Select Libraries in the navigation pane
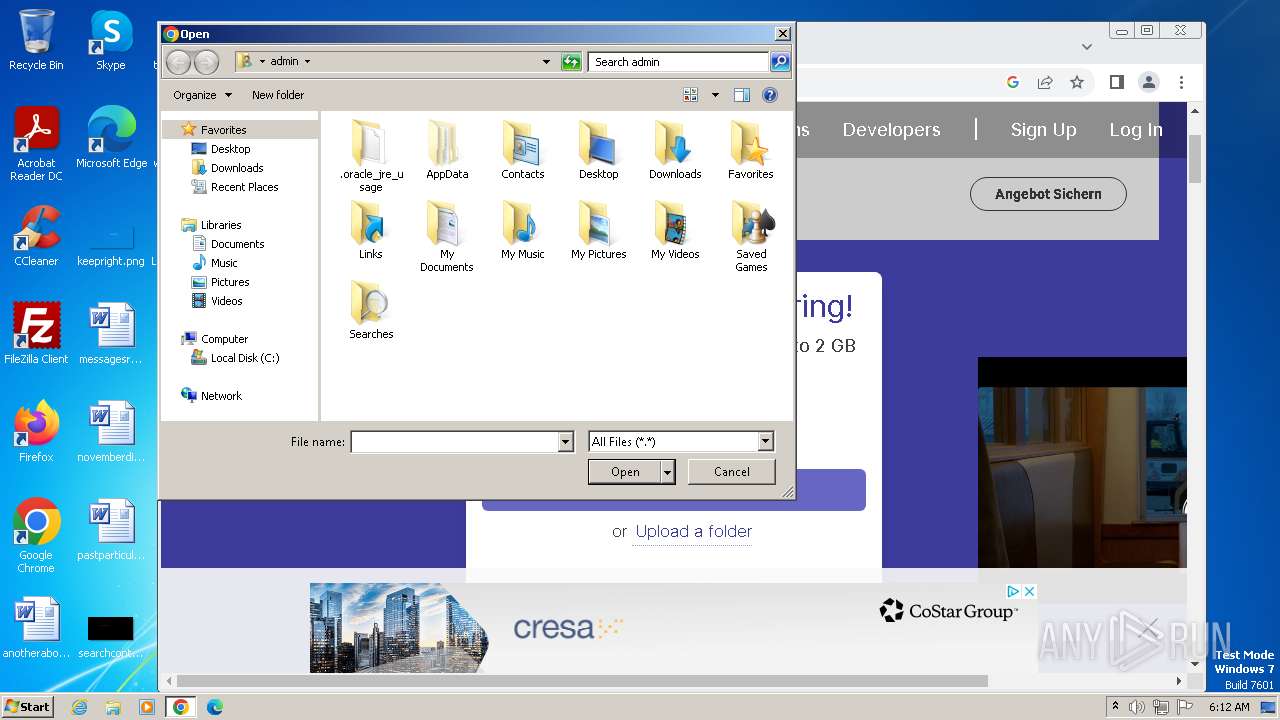This screenshot has width=1280, height=720. [x=221, y=225]
